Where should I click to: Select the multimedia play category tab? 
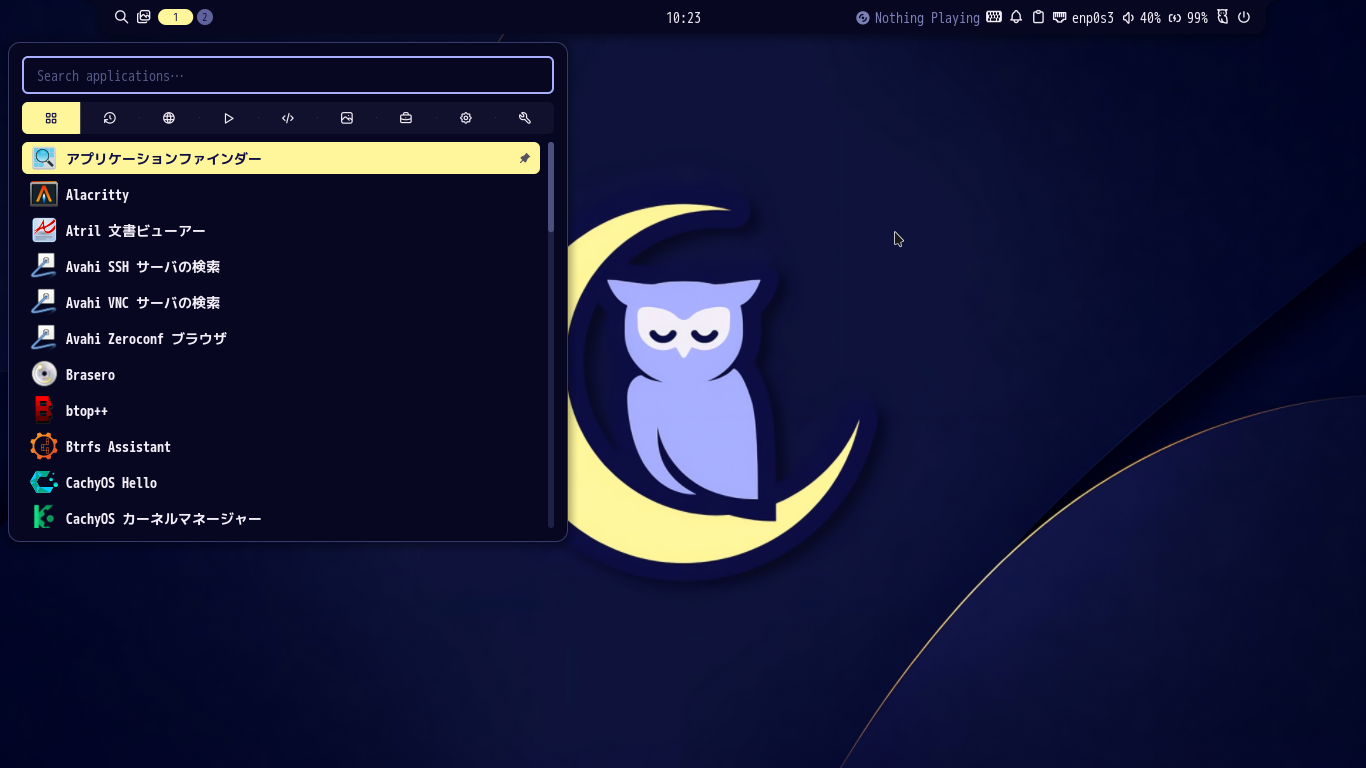[228, 118]
